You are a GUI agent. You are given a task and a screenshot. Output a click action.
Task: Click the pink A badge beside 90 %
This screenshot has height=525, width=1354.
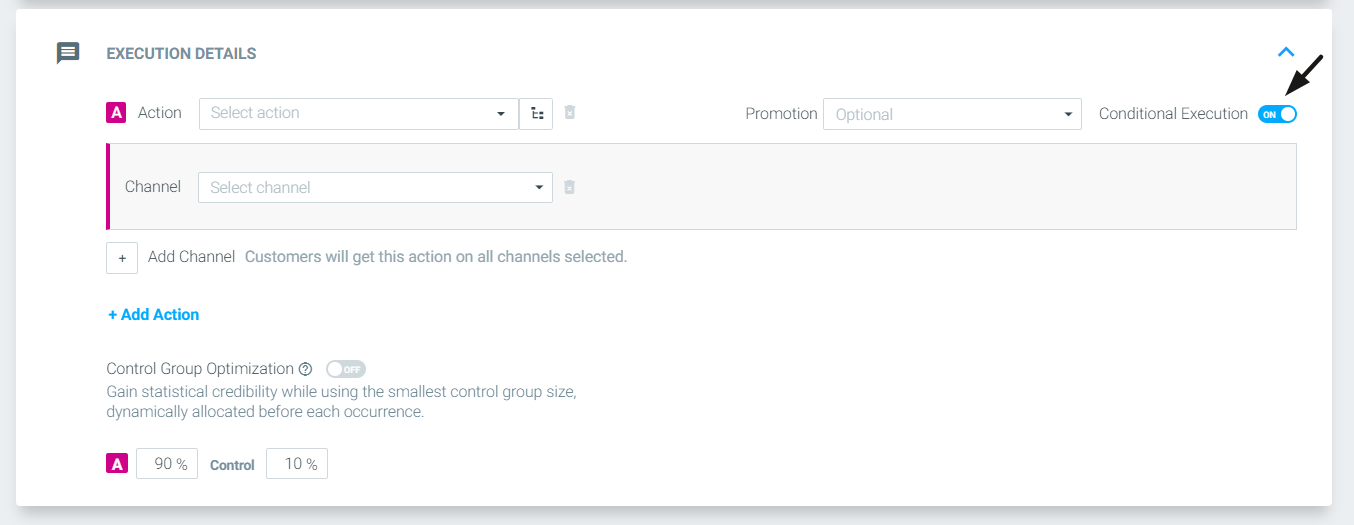[117, 464]
